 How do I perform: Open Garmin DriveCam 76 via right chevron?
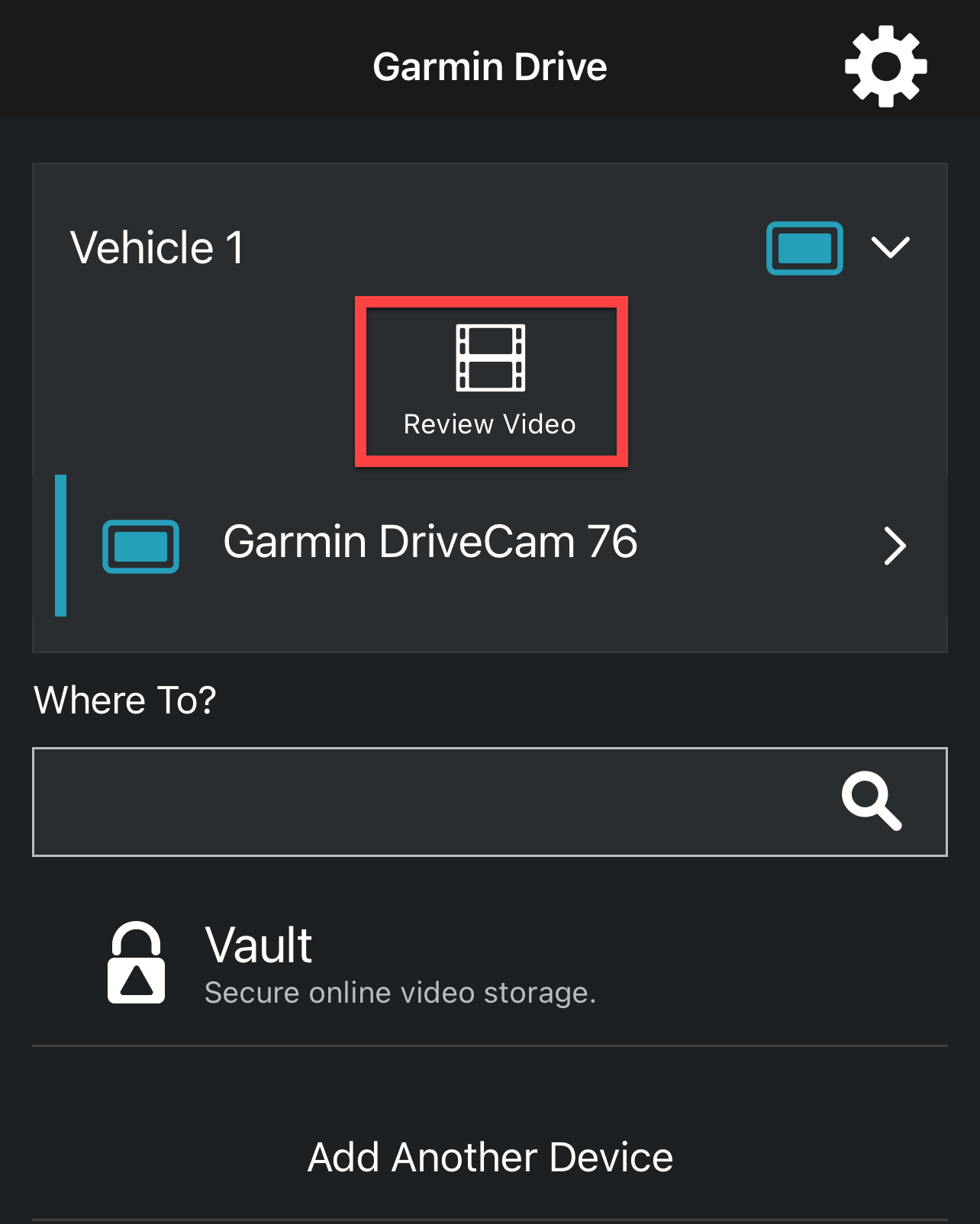[x=895, y=546]
